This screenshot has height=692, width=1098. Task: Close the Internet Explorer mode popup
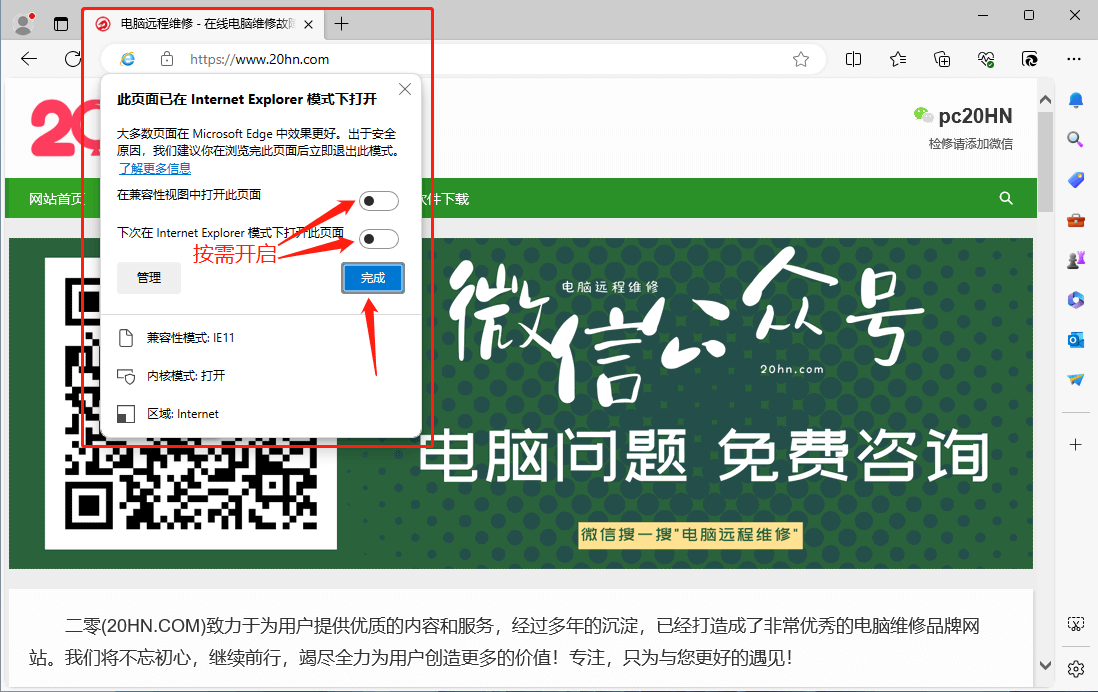pyautogui.click(x=405, y=90)
